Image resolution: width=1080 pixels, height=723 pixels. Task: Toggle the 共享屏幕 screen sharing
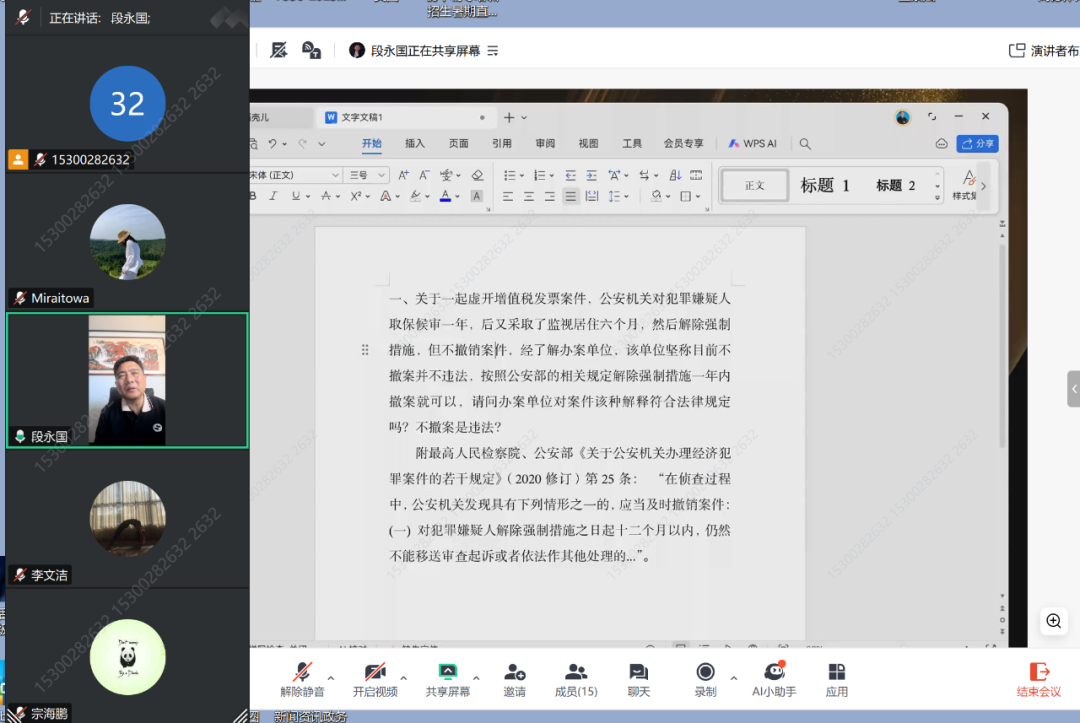point(448,678)
